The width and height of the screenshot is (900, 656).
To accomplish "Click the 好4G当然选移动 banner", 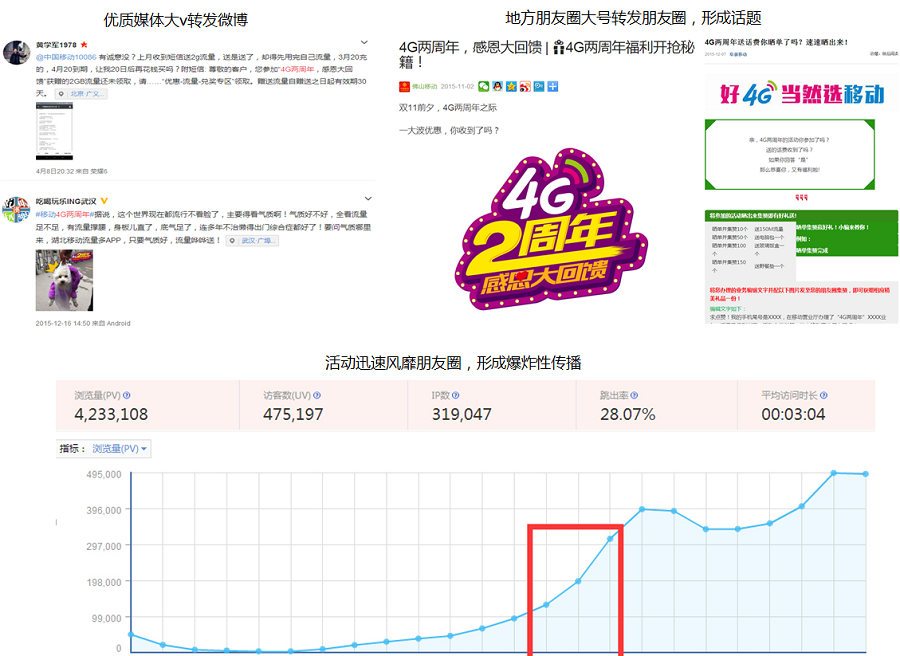I will tap(802, 94).
